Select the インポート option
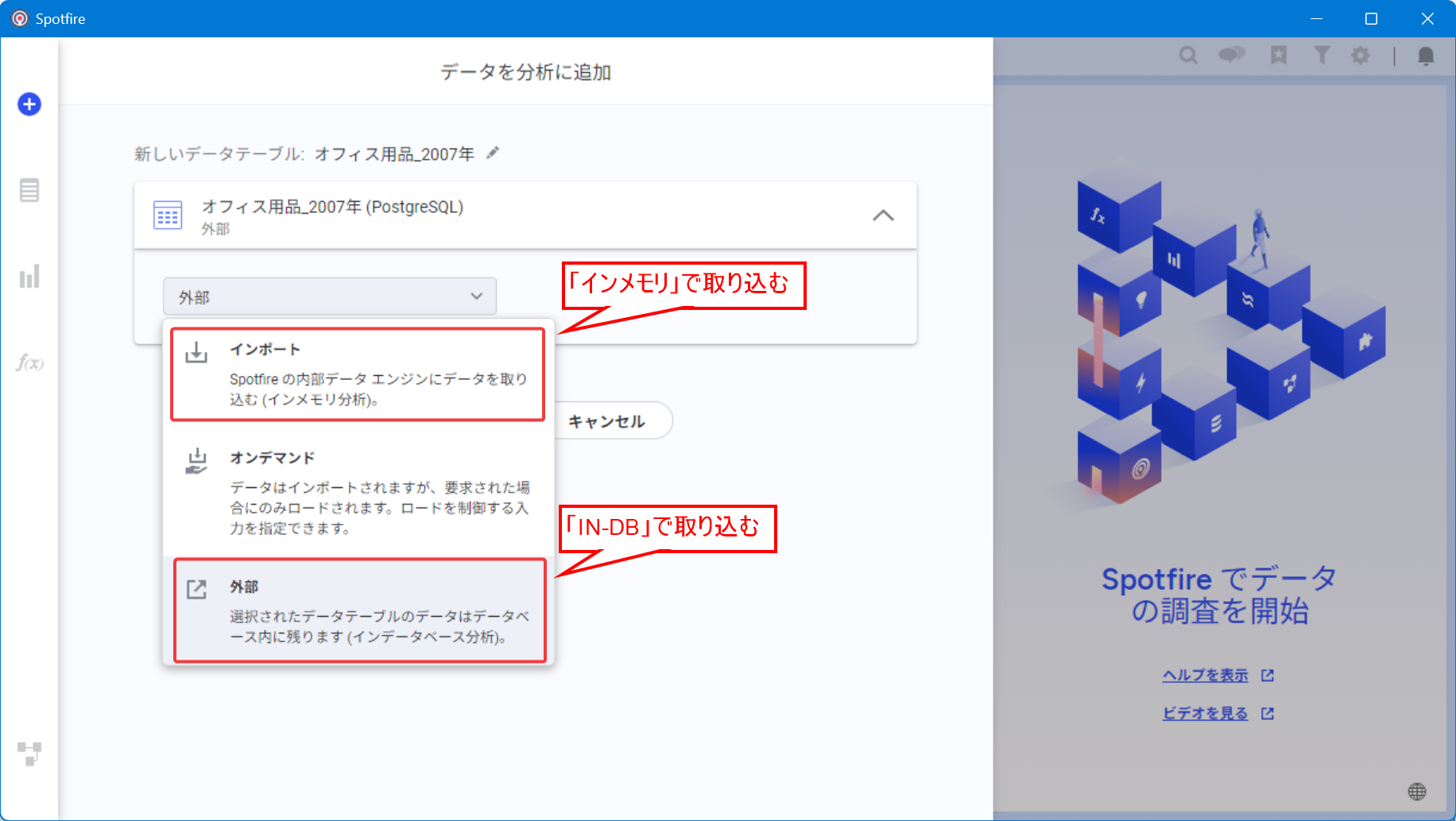This screenshot has width=1456, height=821. tap(358, 374)
